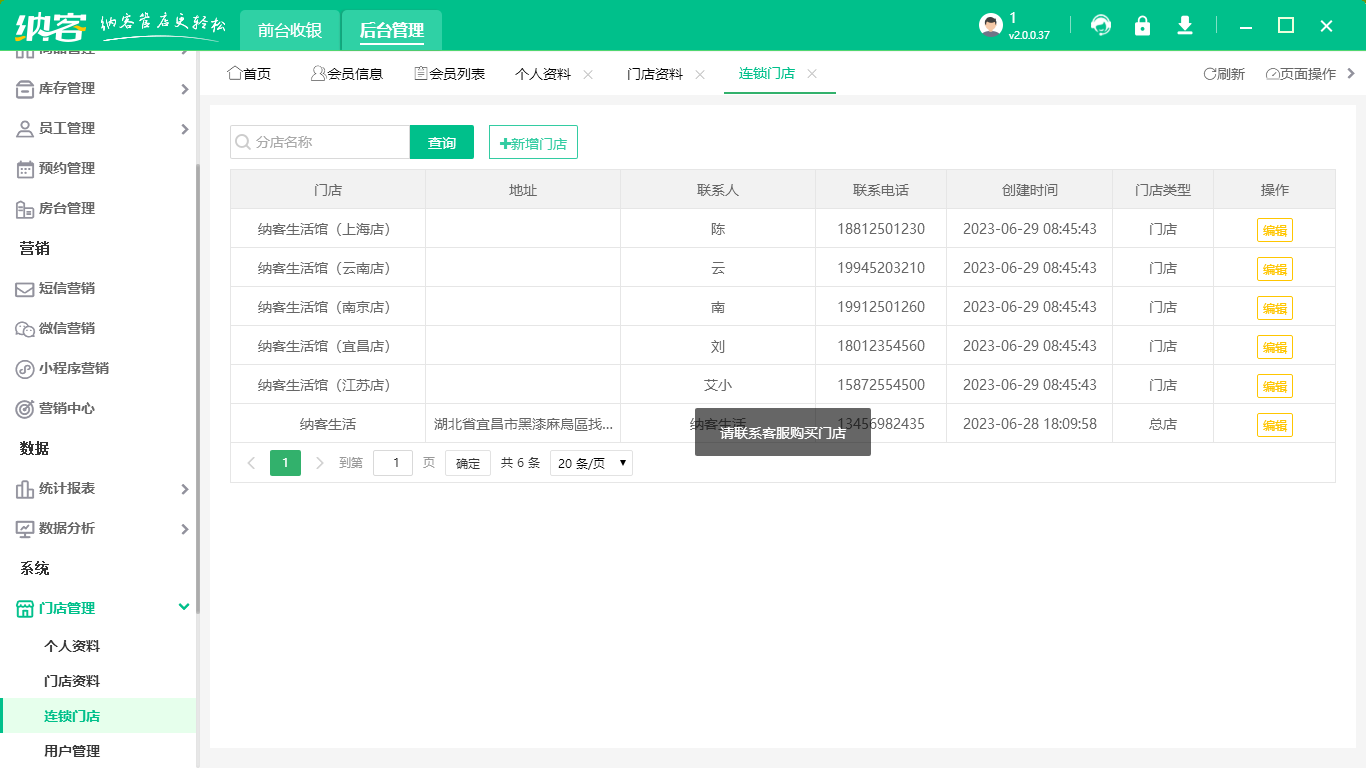Image resolution: width=1366 pixels, height=768 pixels.
Task: Click the 查询 search button
Action: pos(442,143)
